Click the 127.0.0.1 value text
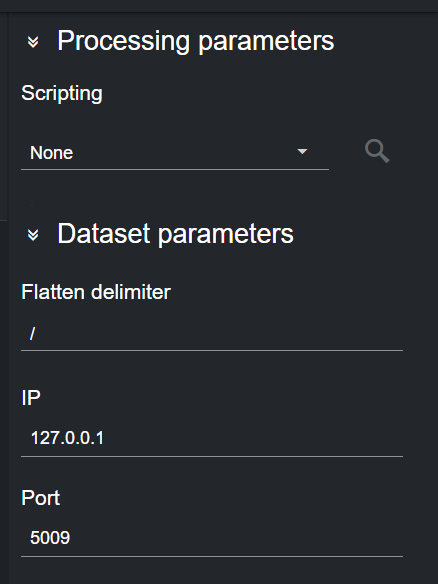 [x=67, y=438]
